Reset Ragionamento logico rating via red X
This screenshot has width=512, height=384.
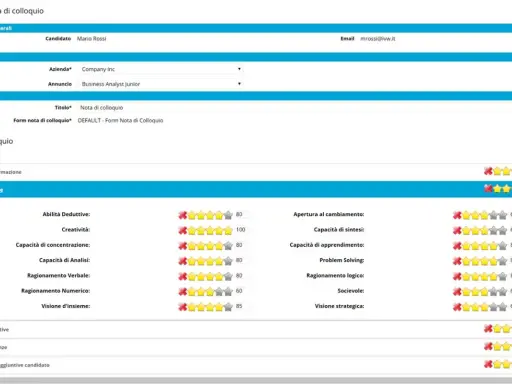click(x=457, y=276)
